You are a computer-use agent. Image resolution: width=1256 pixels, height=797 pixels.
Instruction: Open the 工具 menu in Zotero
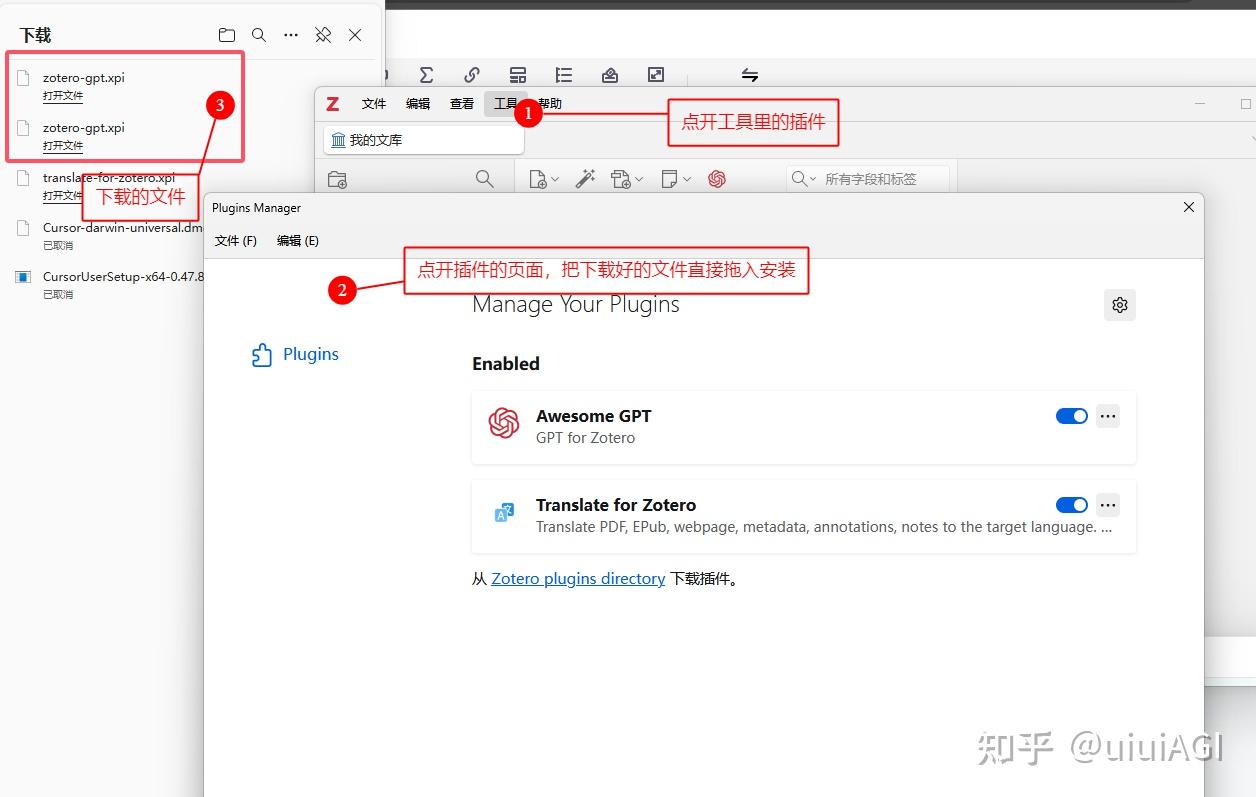(505, 103)
